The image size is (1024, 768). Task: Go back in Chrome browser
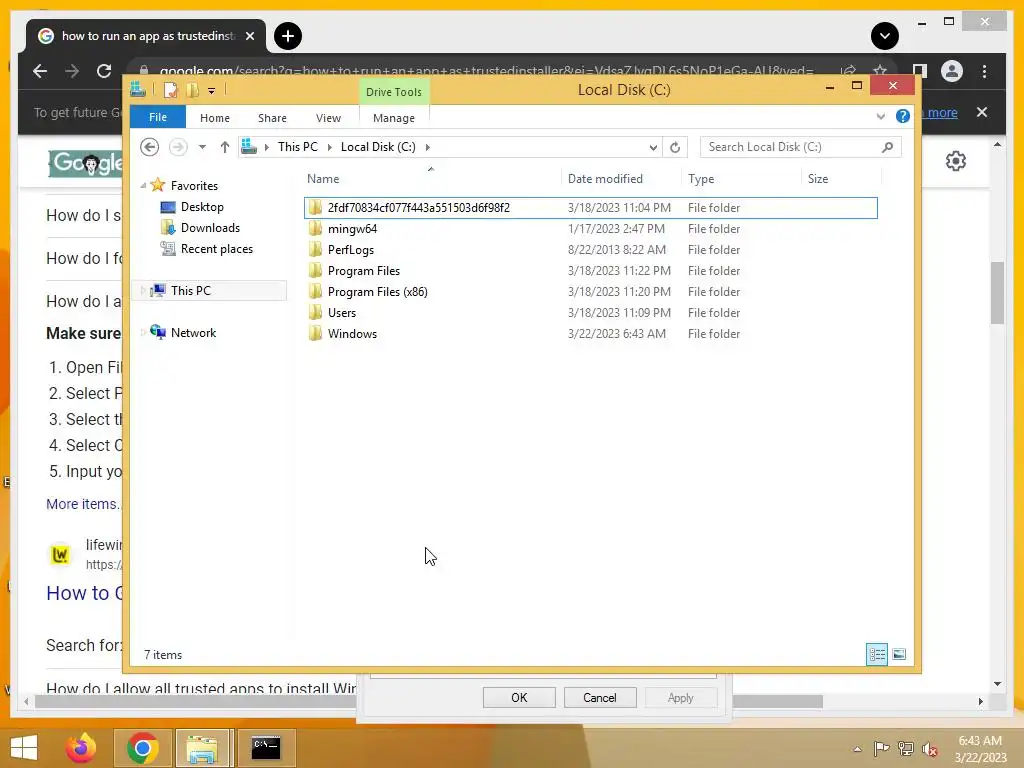(x=40, y=71)
